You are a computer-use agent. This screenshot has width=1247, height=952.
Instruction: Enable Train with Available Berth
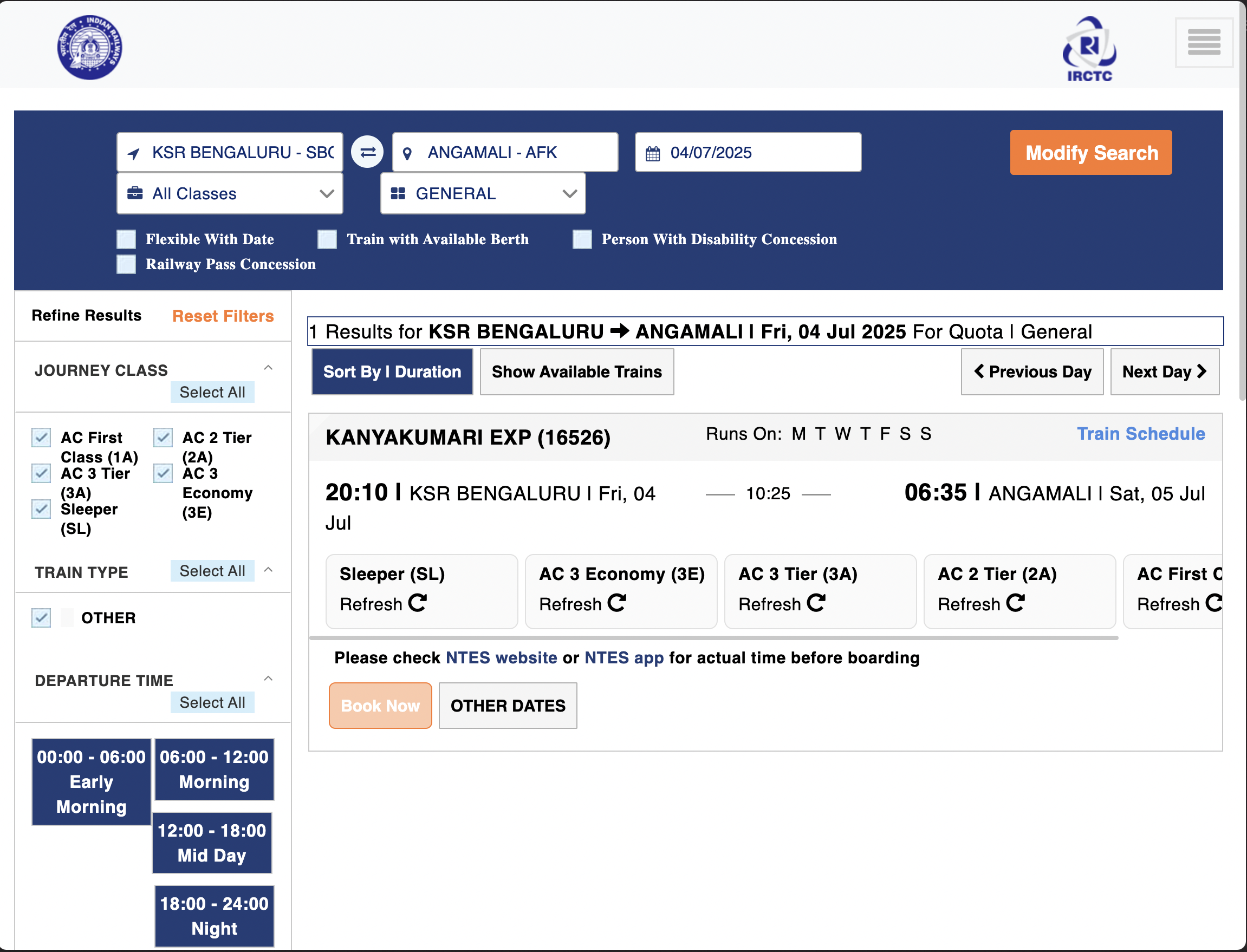[327, 239]
